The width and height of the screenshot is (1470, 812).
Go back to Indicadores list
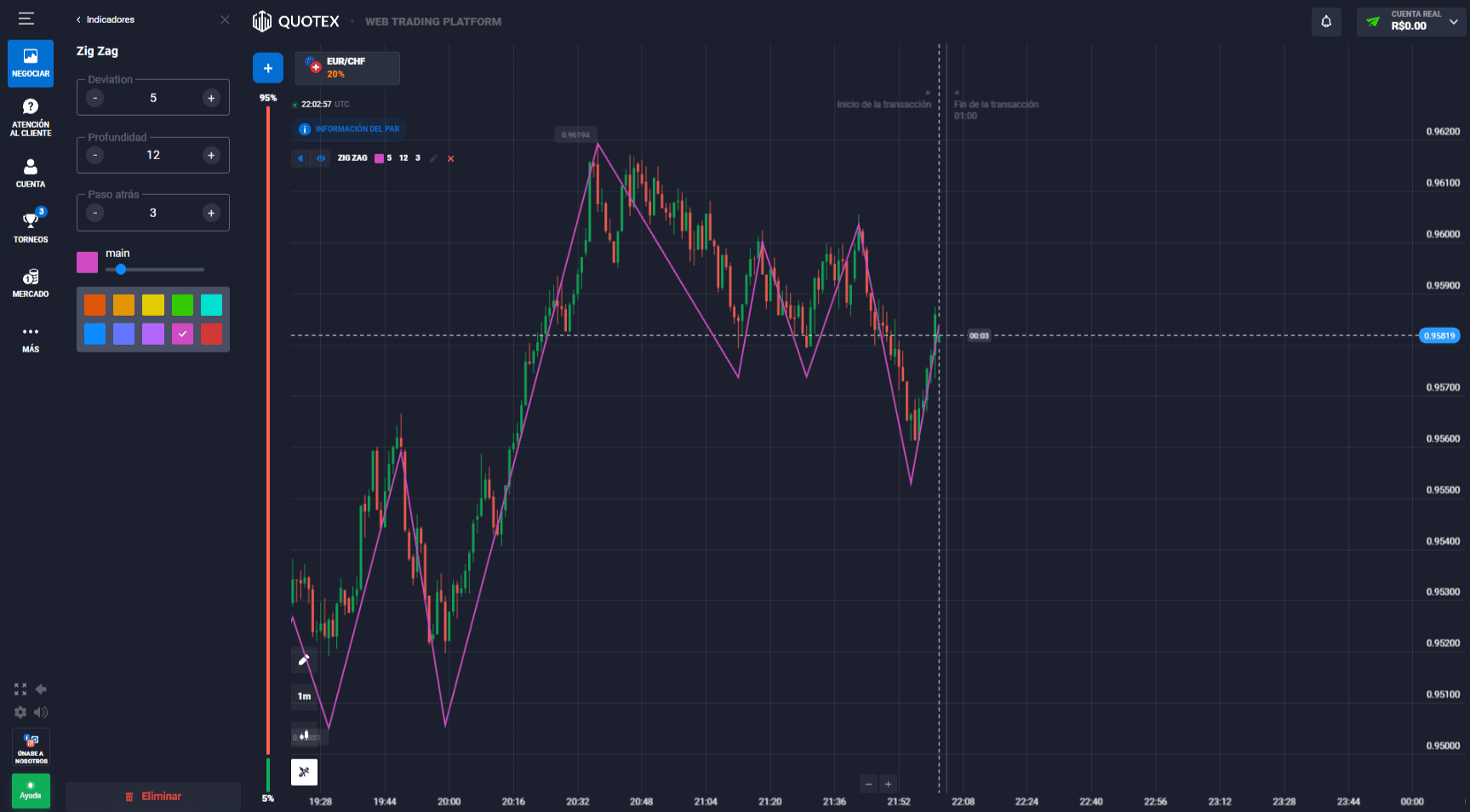(x=106, y=20)
